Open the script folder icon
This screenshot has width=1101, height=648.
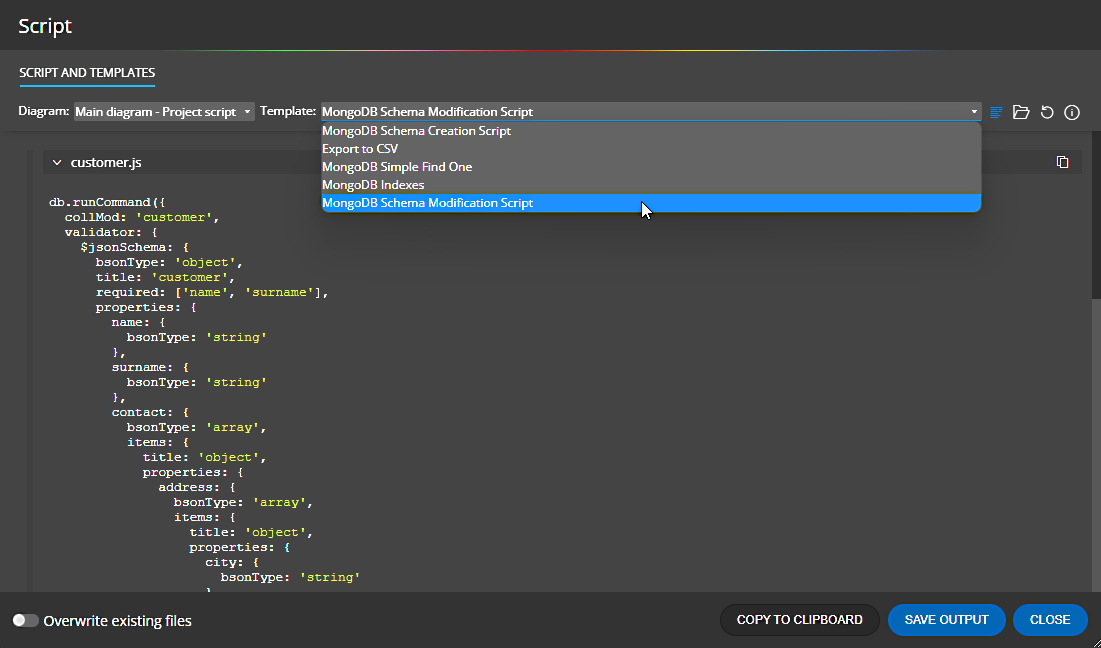[x=1021, y=112]
